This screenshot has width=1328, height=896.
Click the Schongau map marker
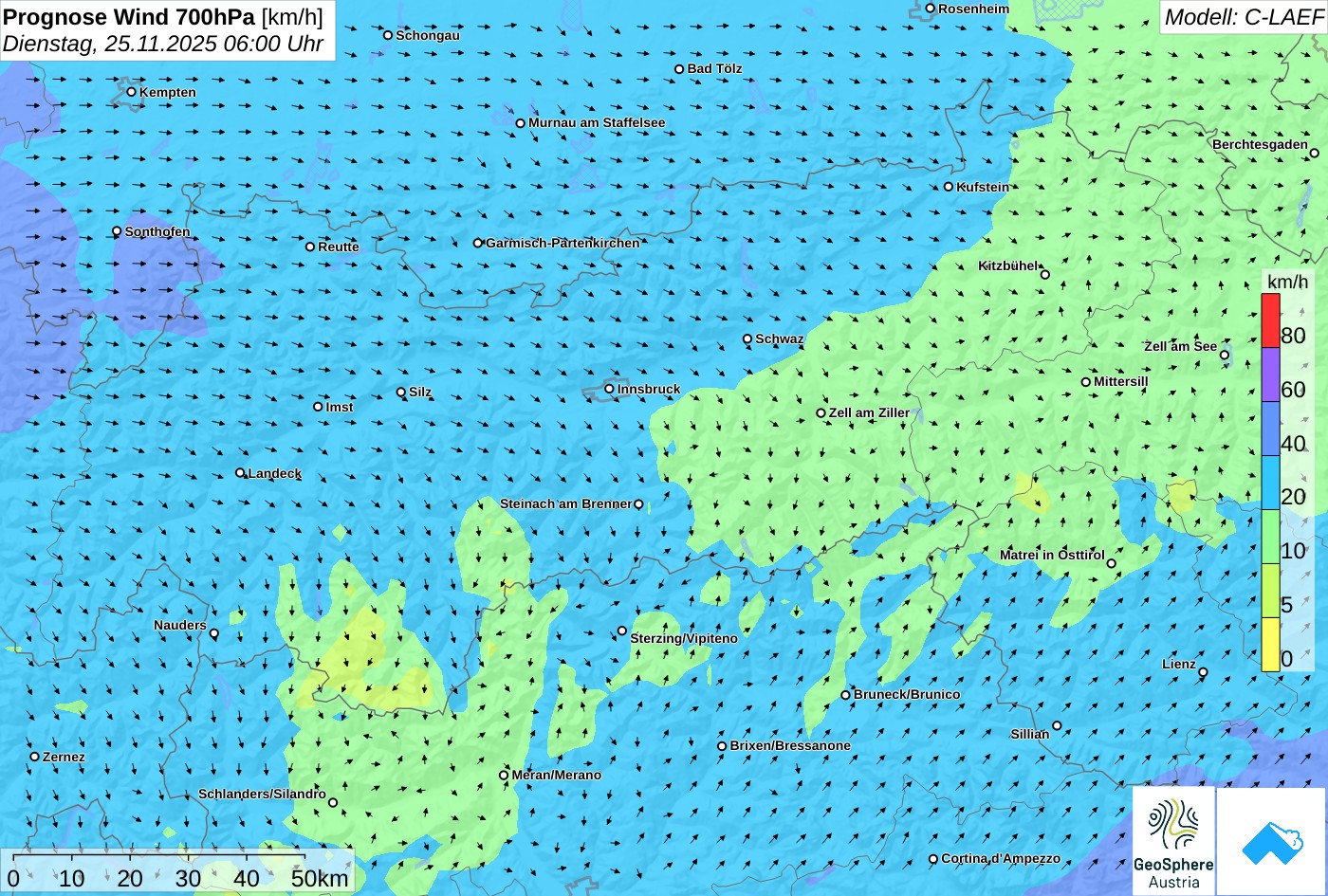click(388, 35)
